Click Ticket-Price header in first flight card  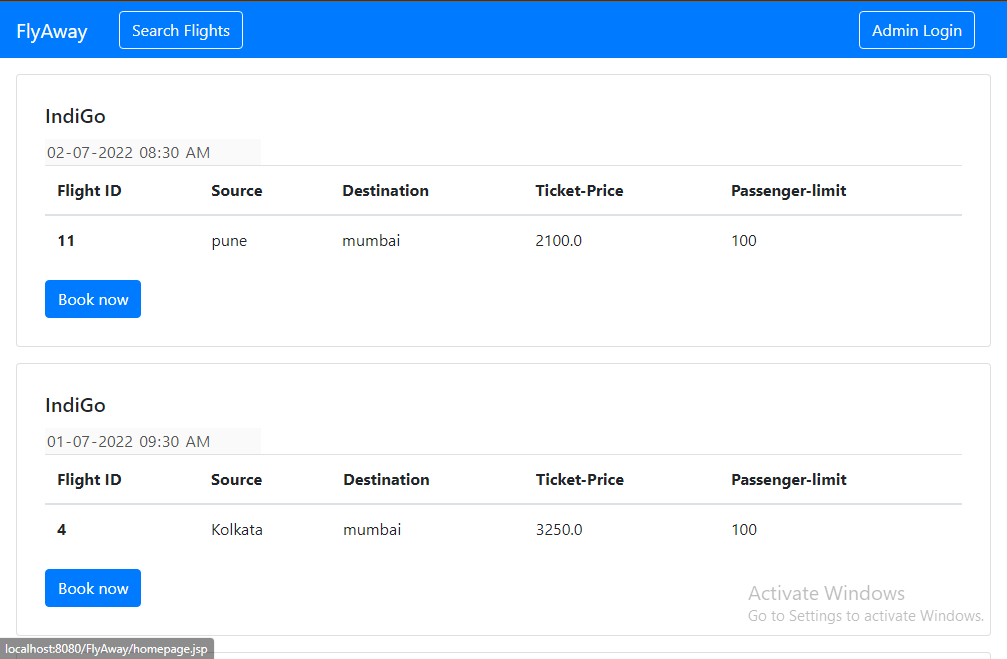point(579,191)
